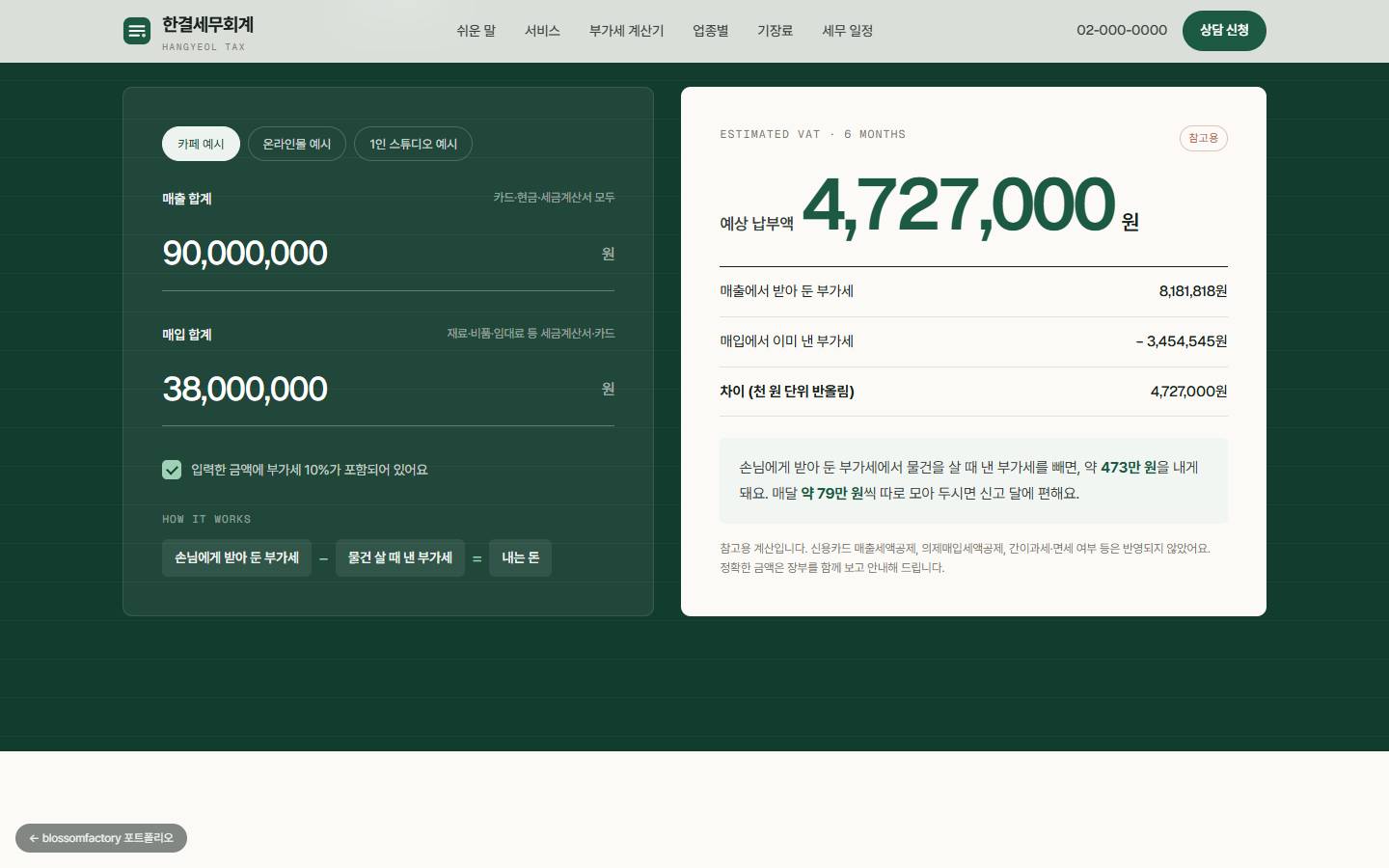Screen dimensions: 1389x868
Task: Click the 매출에서 받아 둔 부가세 label
Action: (786, 291)
